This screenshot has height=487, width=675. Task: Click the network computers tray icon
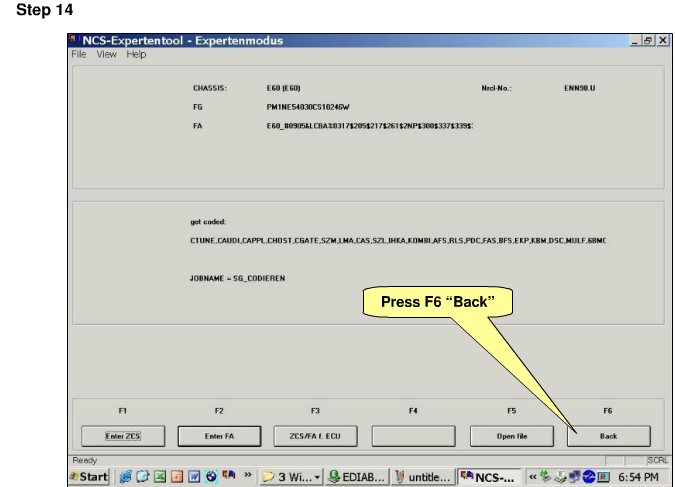point(574,477)
